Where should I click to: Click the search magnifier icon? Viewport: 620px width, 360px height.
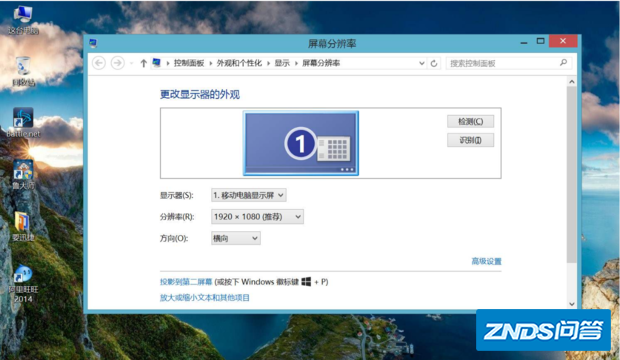[563, 63]
